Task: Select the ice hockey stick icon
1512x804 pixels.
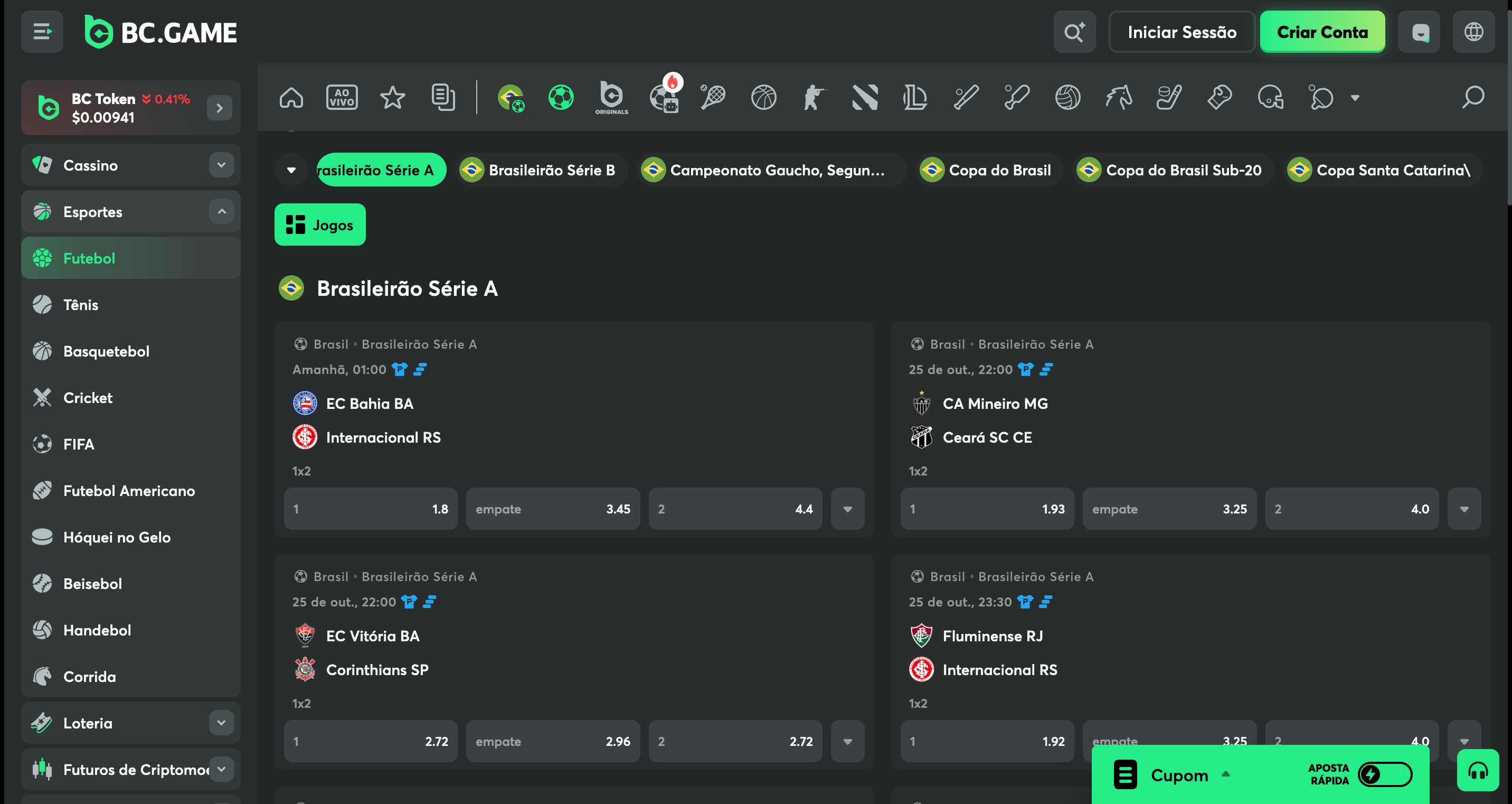Action: [1169, 98]
